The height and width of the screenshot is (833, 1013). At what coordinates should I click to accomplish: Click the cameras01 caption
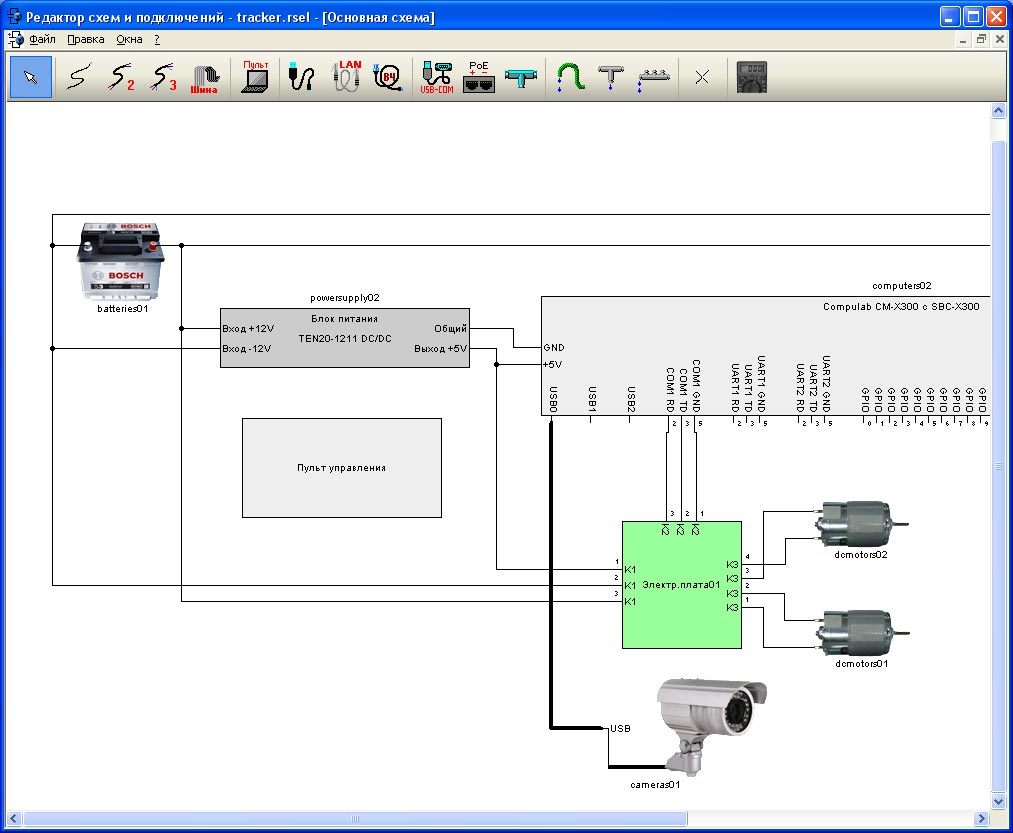coord(655,785)
